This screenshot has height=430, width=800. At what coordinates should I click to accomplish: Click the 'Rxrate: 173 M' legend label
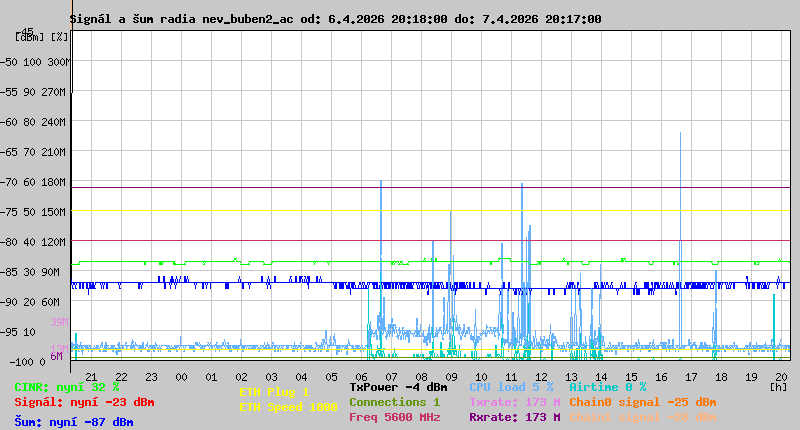click(x=515, y=417)
